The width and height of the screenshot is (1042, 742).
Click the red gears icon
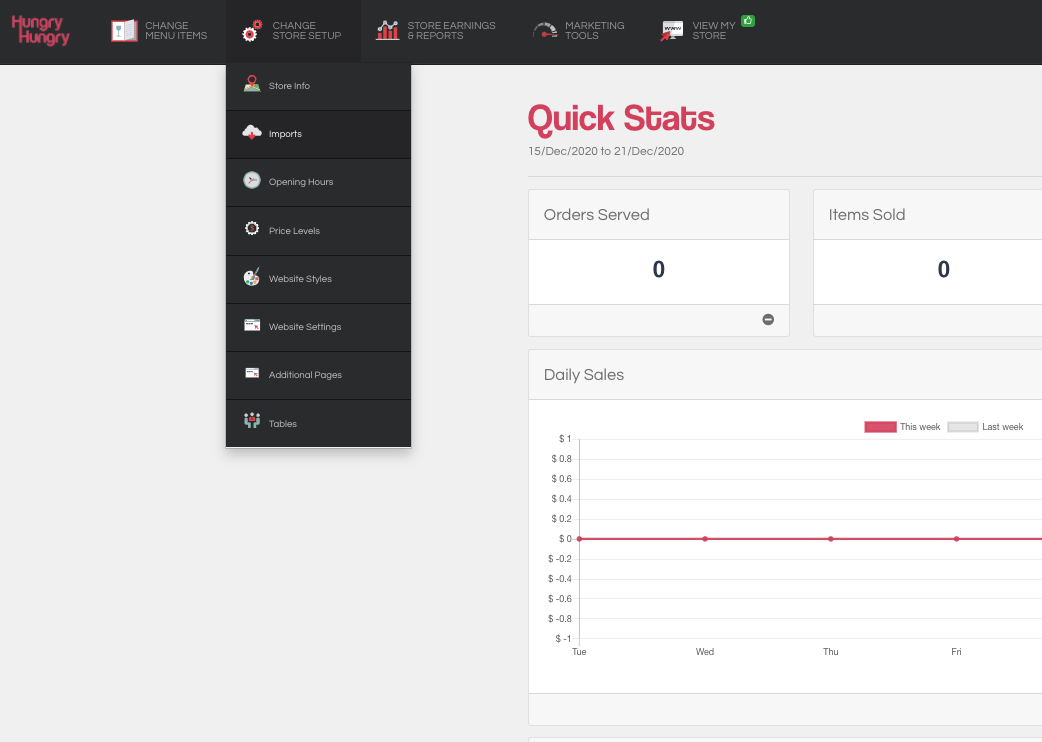point(252,31)
